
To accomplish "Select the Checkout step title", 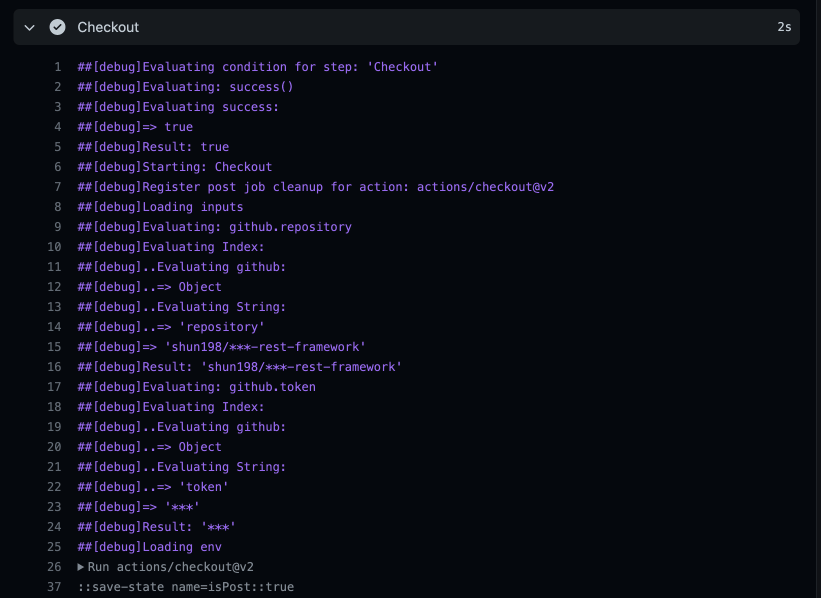I will pyautogui.click(x=110, y=27).
